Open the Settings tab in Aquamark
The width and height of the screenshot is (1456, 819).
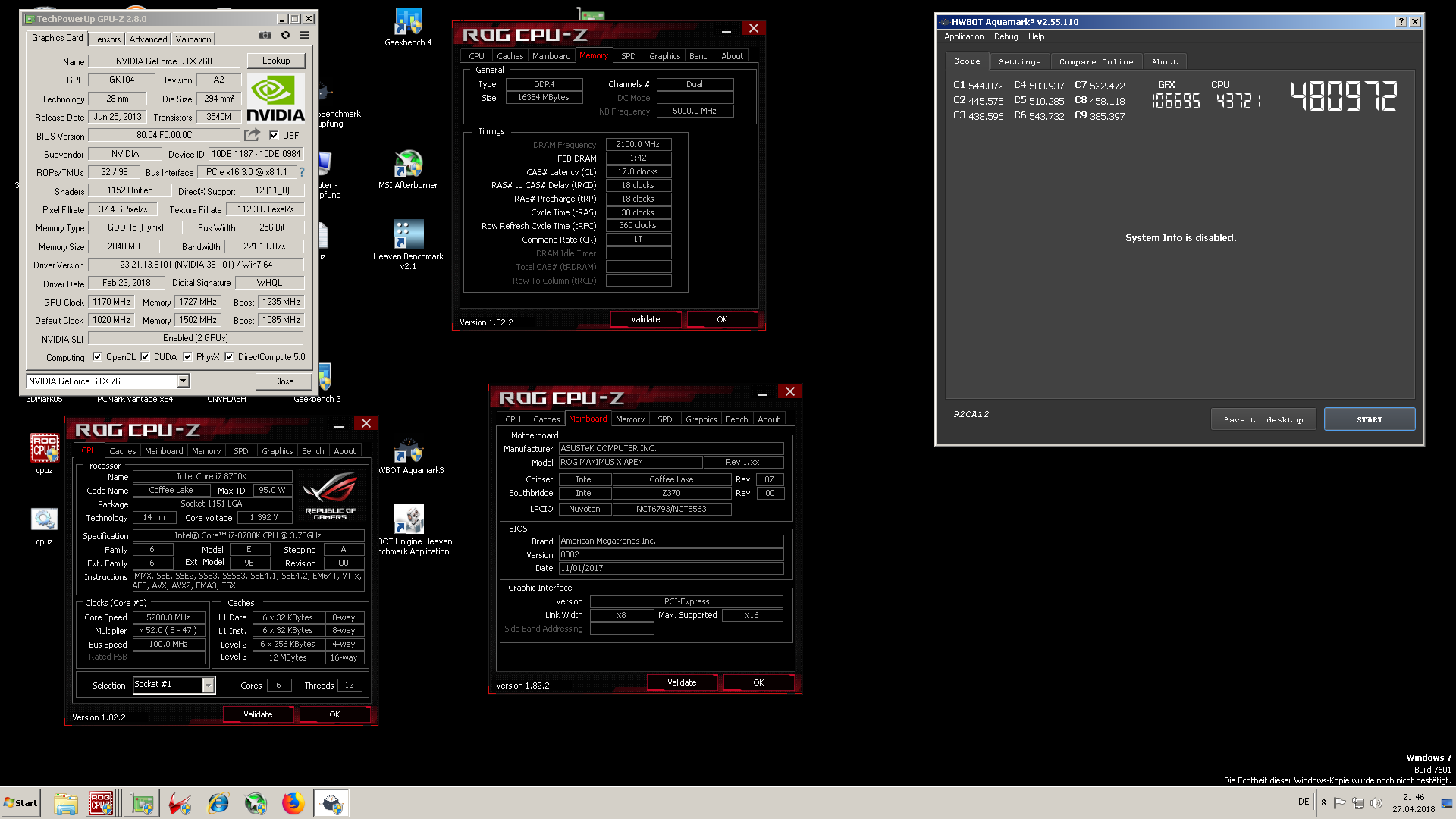[x=1019, y=61]
